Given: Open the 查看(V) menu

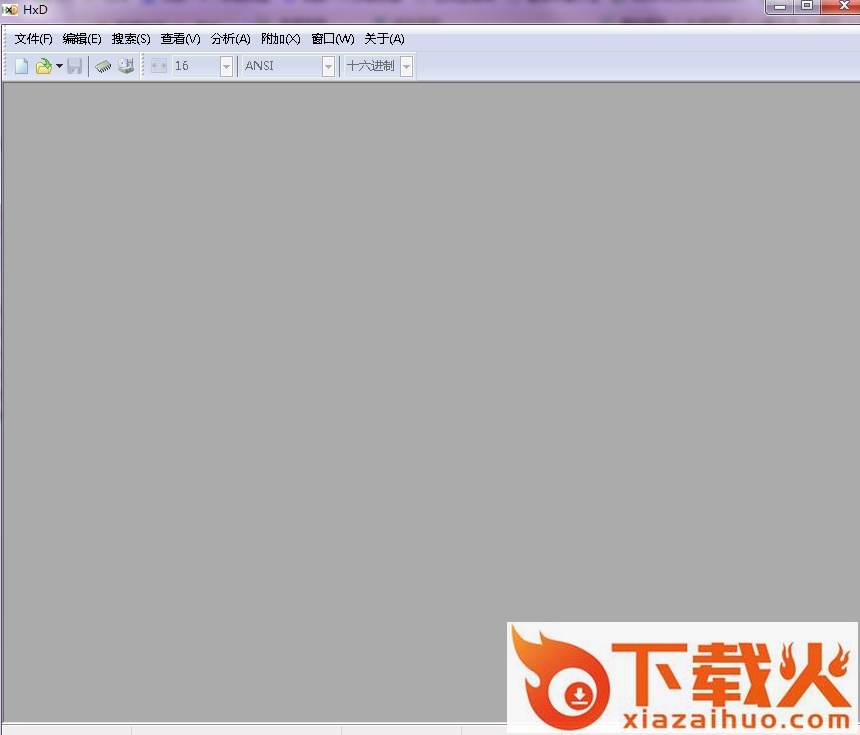Looking at the screenshot, I should (x=180, y=39).
